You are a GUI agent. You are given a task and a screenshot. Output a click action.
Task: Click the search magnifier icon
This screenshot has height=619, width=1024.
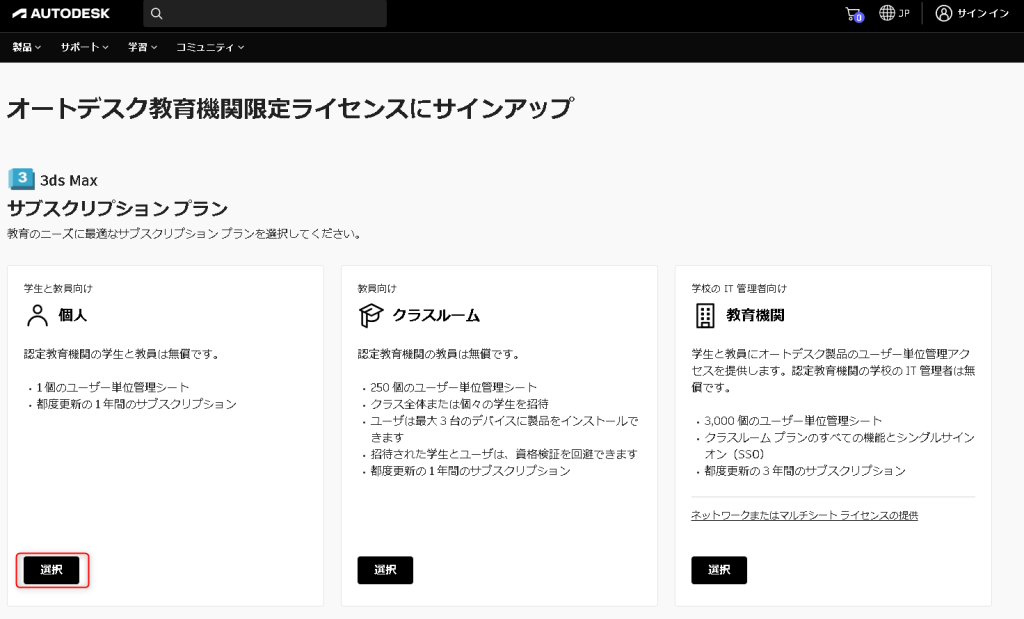(156, 14)
